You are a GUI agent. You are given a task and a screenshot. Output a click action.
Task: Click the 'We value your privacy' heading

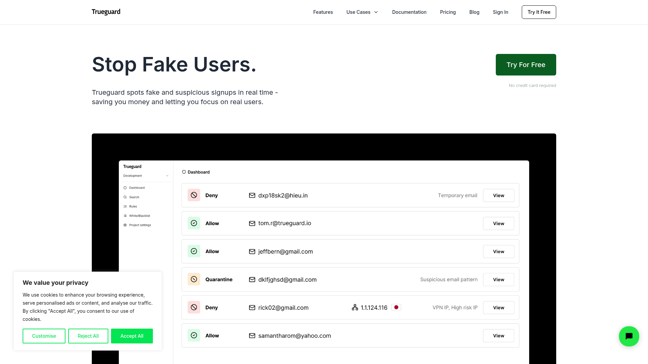(x=55, y=283)
